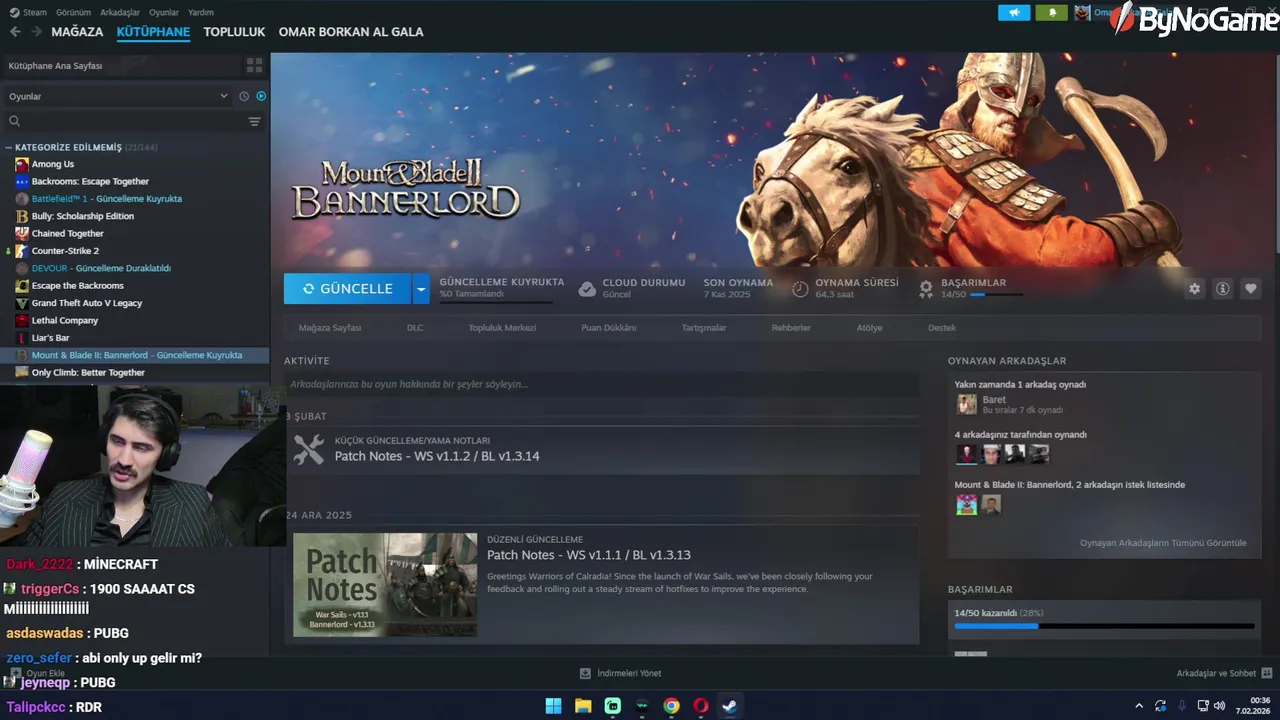Click into the library search field
The height and width of the screenshot is (720, 1280).
click(x=125, y=121)
